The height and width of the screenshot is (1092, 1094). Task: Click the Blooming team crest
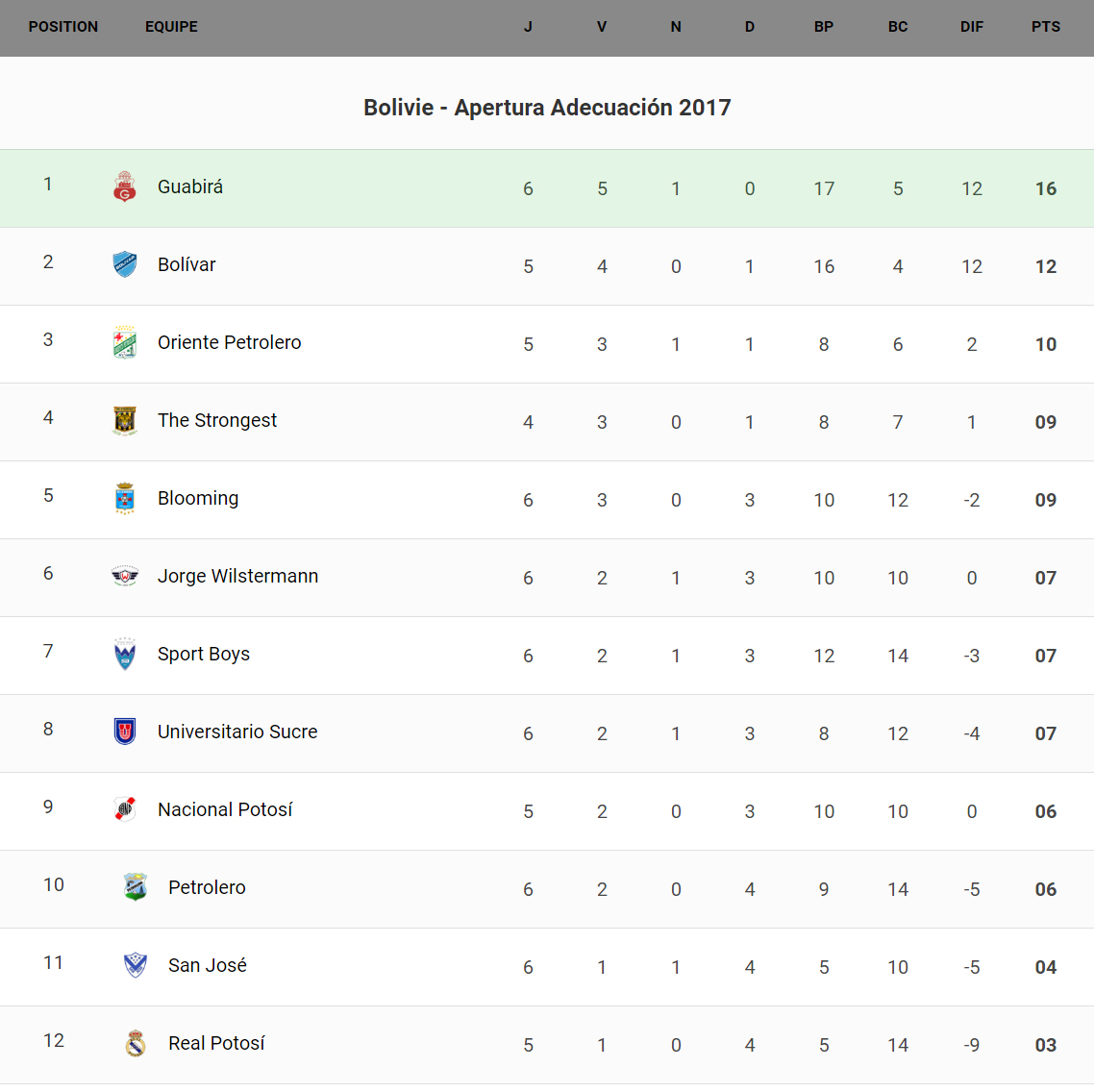click(125, 498)
